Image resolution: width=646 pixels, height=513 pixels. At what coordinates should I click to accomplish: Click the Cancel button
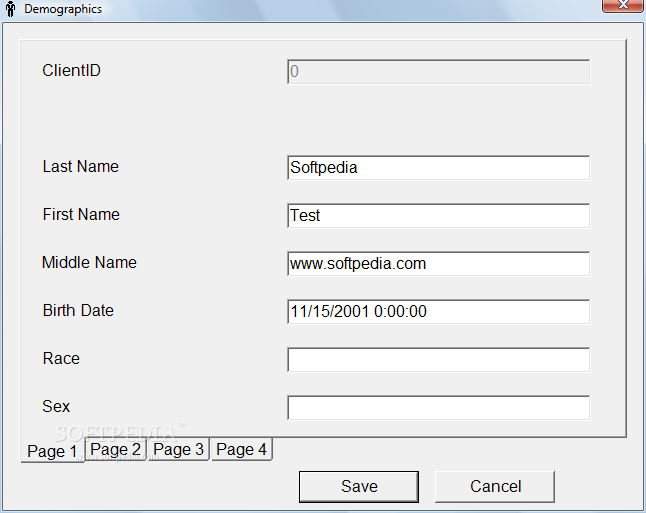click(495, 487)
